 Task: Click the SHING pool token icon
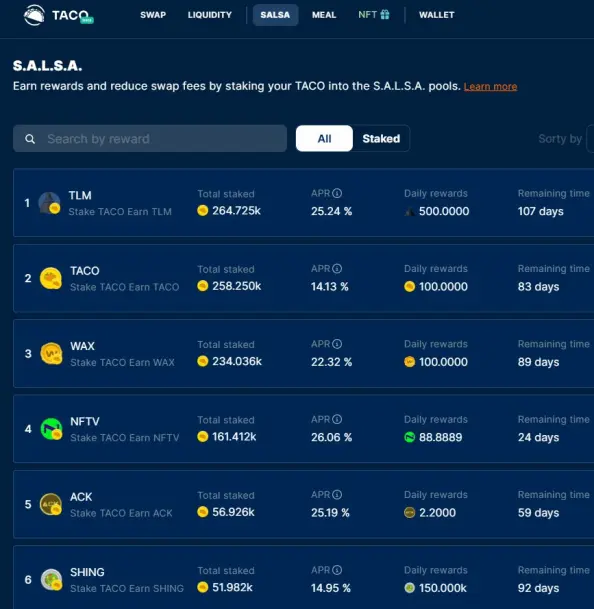(x=51, y=579)
